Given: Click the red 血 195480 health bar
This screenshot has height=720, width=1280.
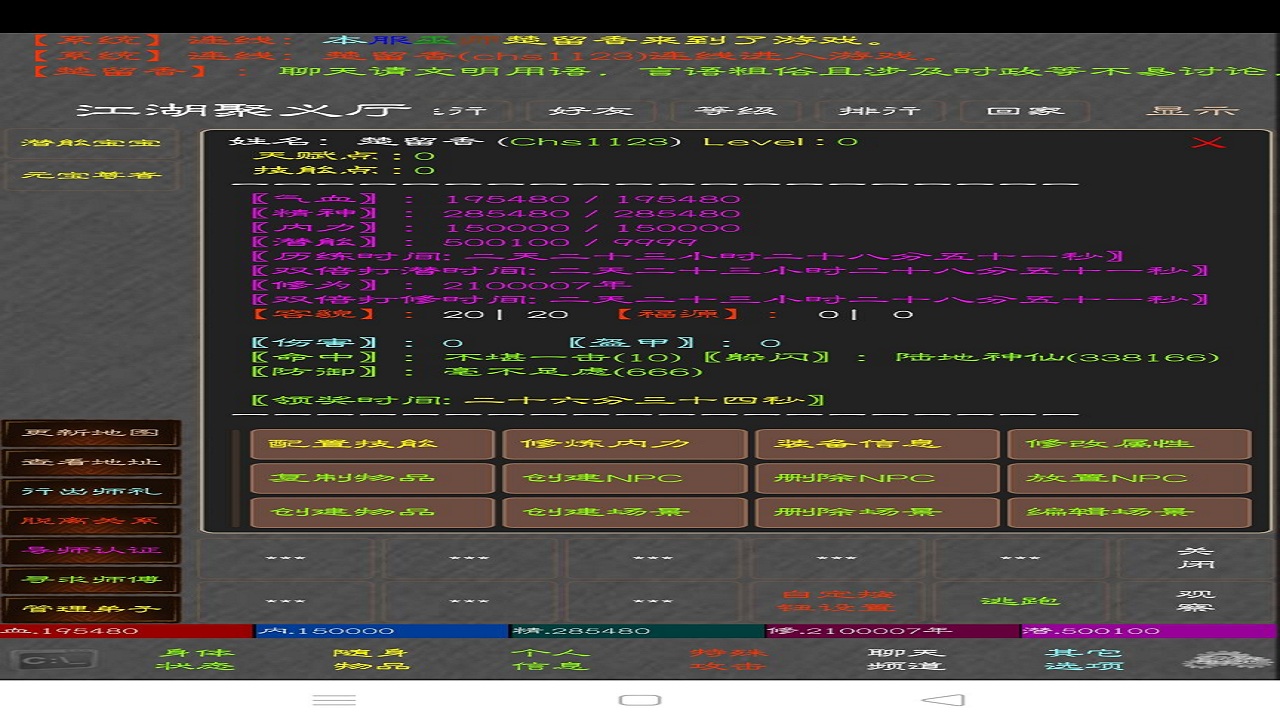Looking at the screenshot, I should coord(126,631).
